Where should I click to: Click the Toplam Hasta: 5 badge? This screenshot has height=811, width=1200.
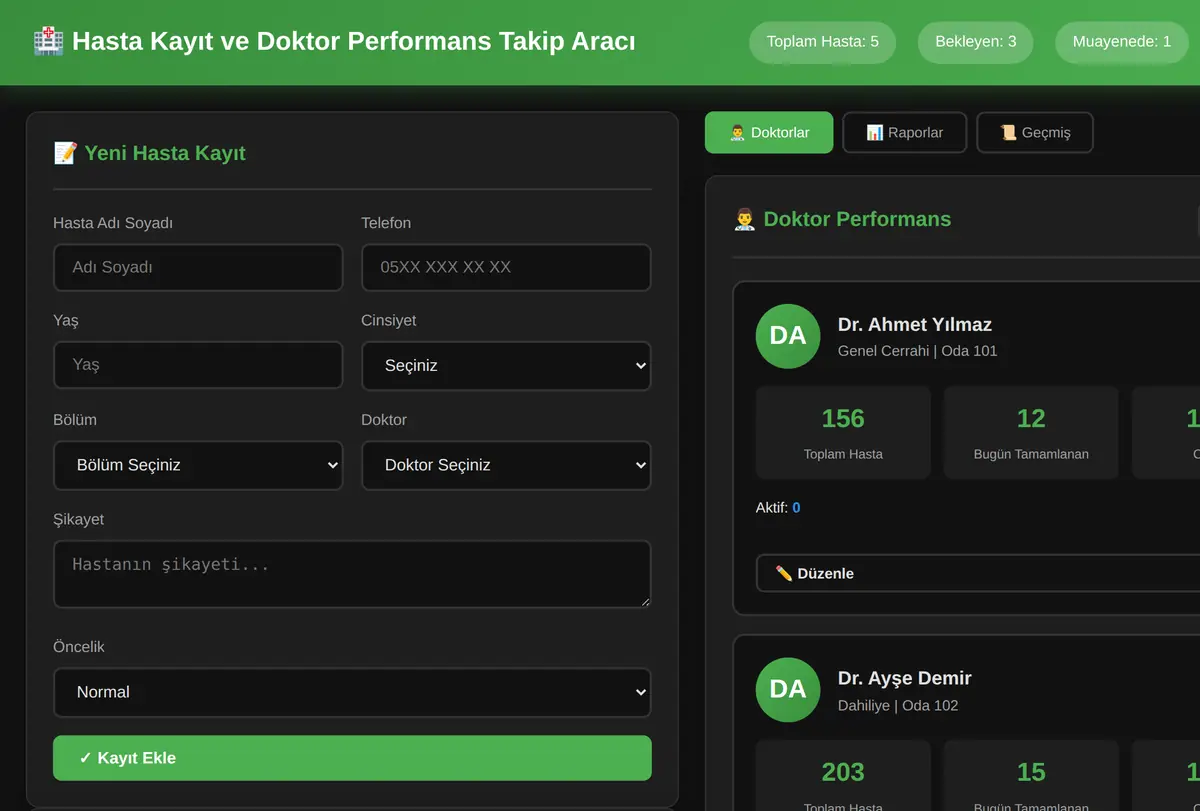point(822,42)
